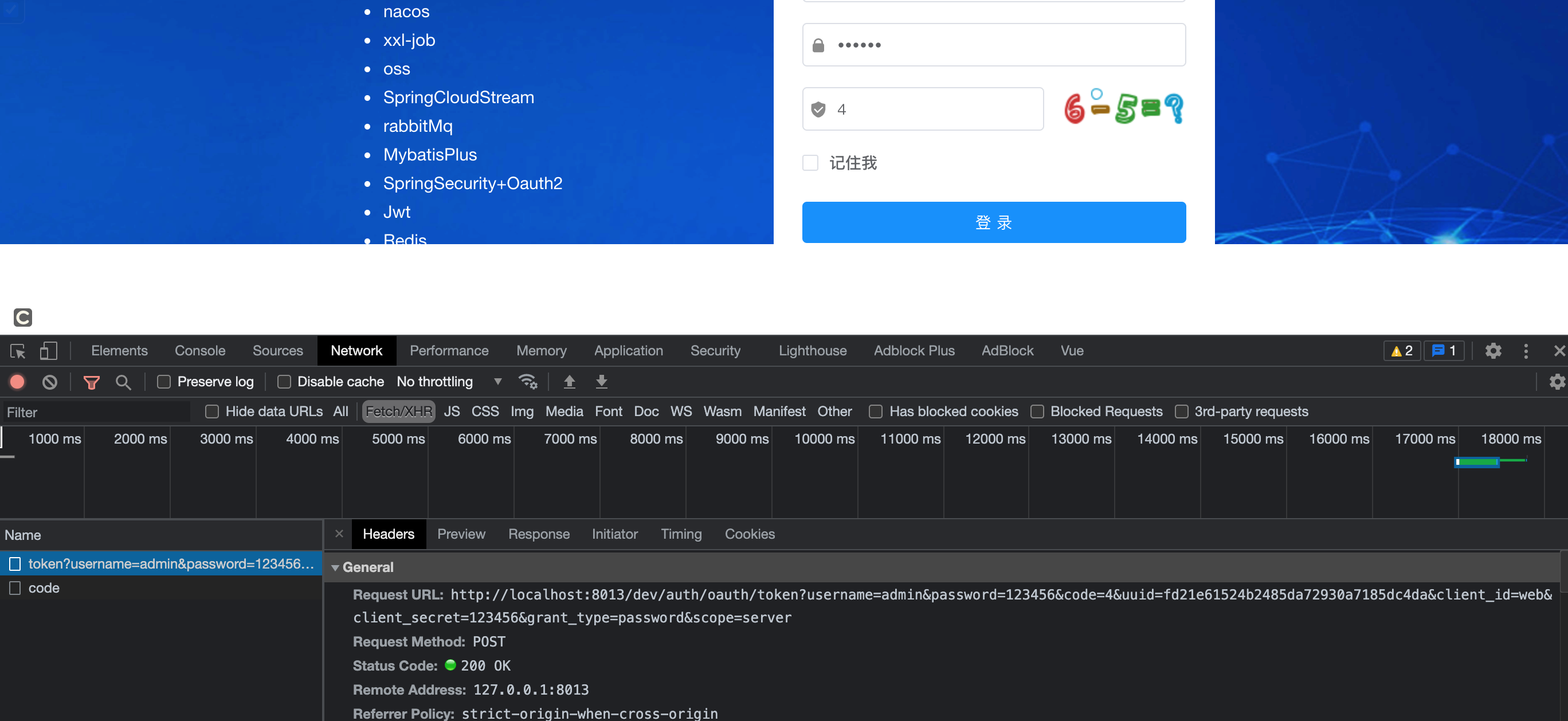Screen dimensions: 1568x721
Task: Stop recording network log
Action: (17, 382)
